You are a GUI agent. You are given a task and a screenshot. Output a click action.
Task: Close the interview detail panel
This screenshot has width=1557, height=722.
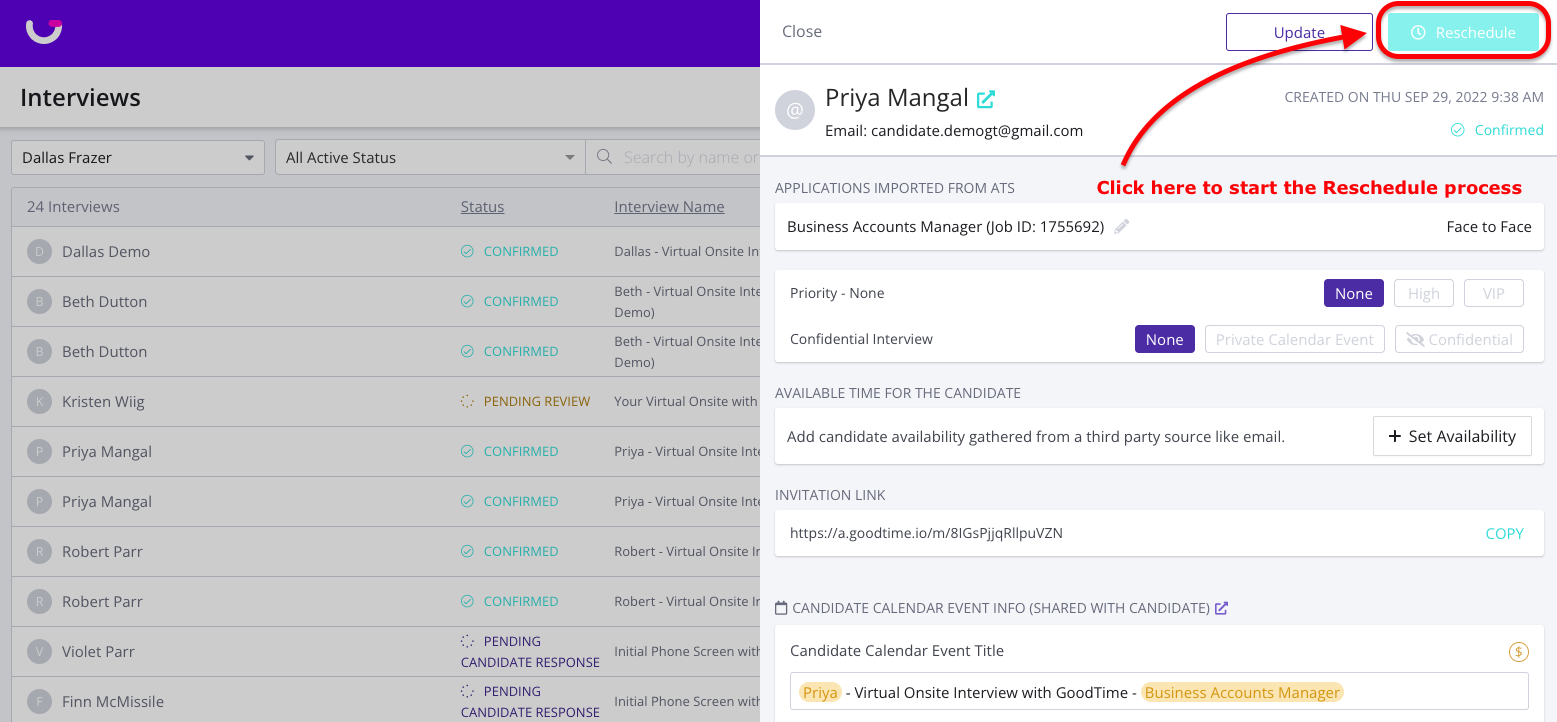coord(802,32)
